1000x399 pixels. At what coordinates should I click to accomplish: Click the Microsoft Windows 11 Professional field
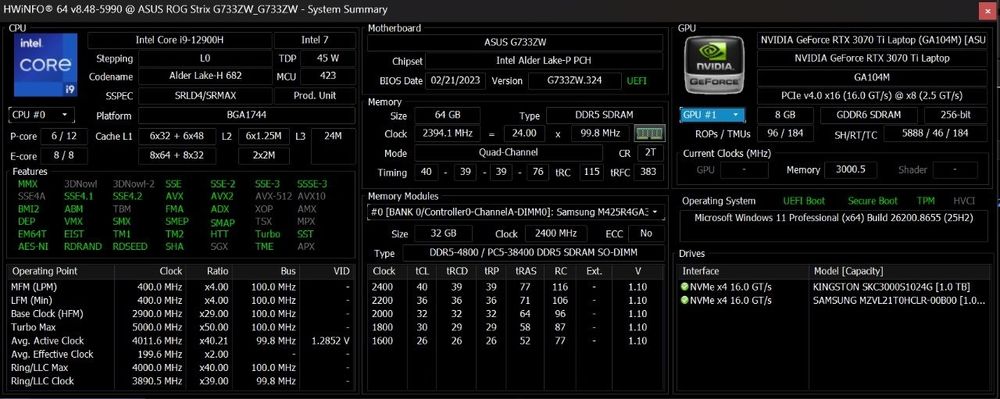coord(834,226)
